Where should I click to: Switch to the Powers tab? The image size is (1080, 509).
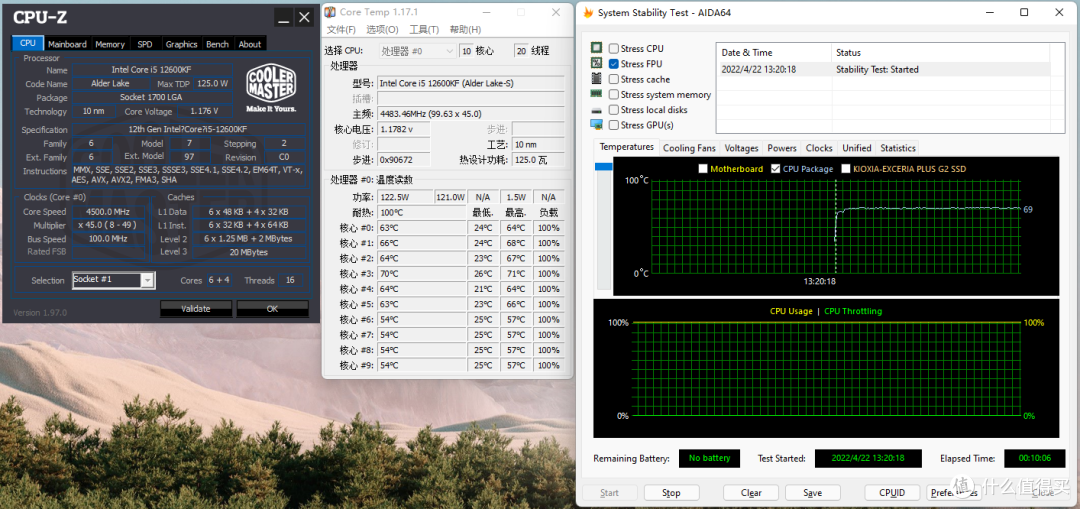(x=782, y=148)
